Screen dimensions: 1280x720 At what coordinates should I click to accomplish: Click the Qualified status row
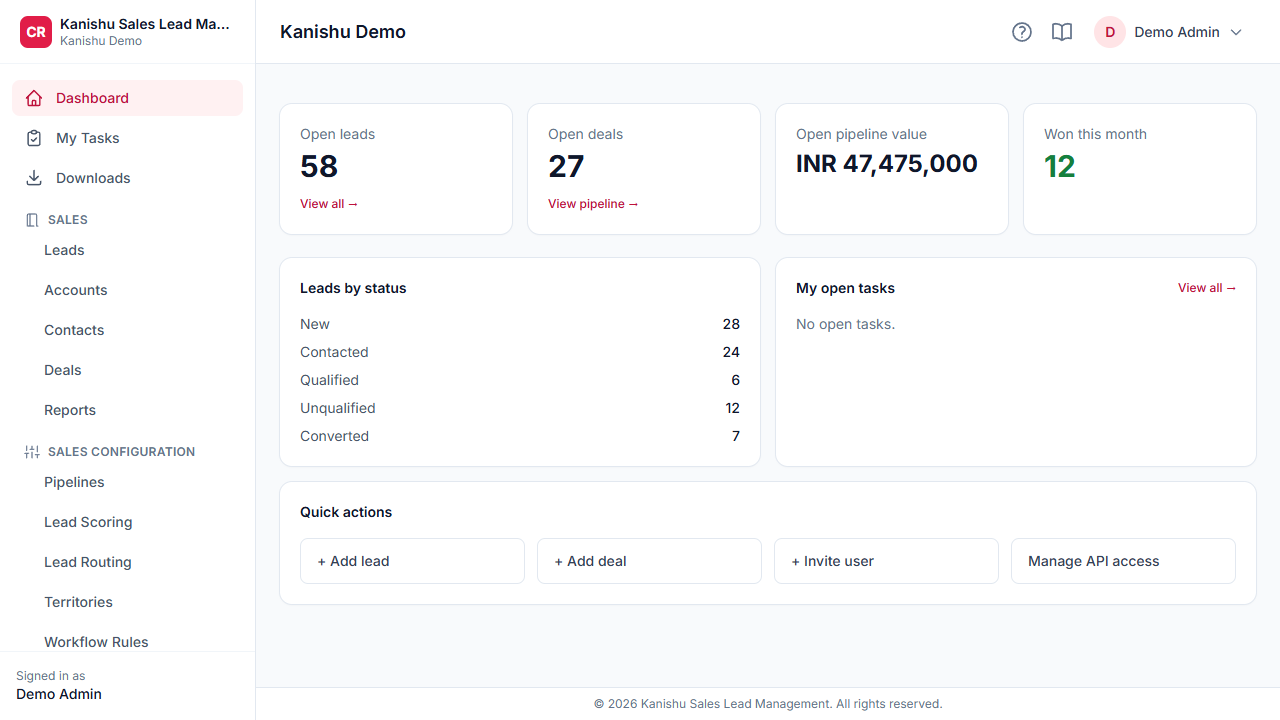coord(520,380)
